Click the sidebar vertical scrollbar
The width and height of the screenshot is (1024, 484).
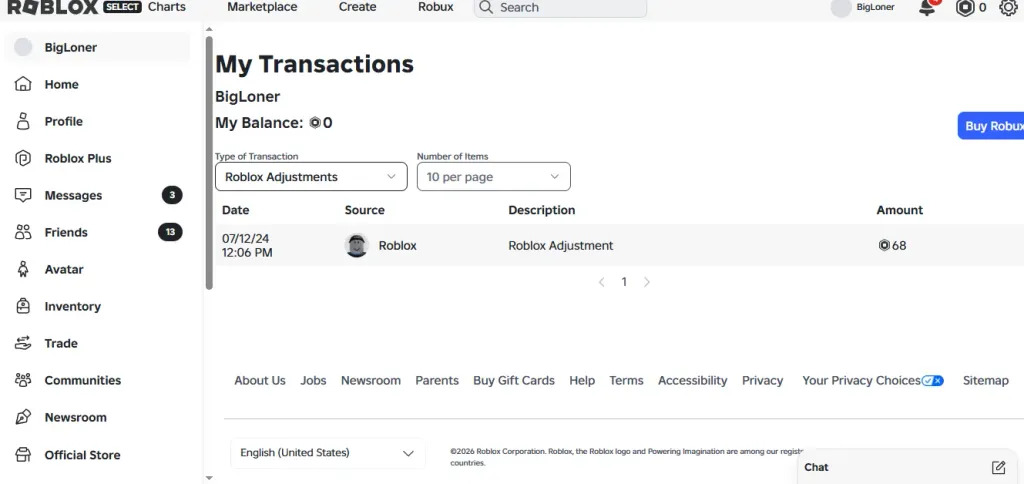(x=209, y=163)
